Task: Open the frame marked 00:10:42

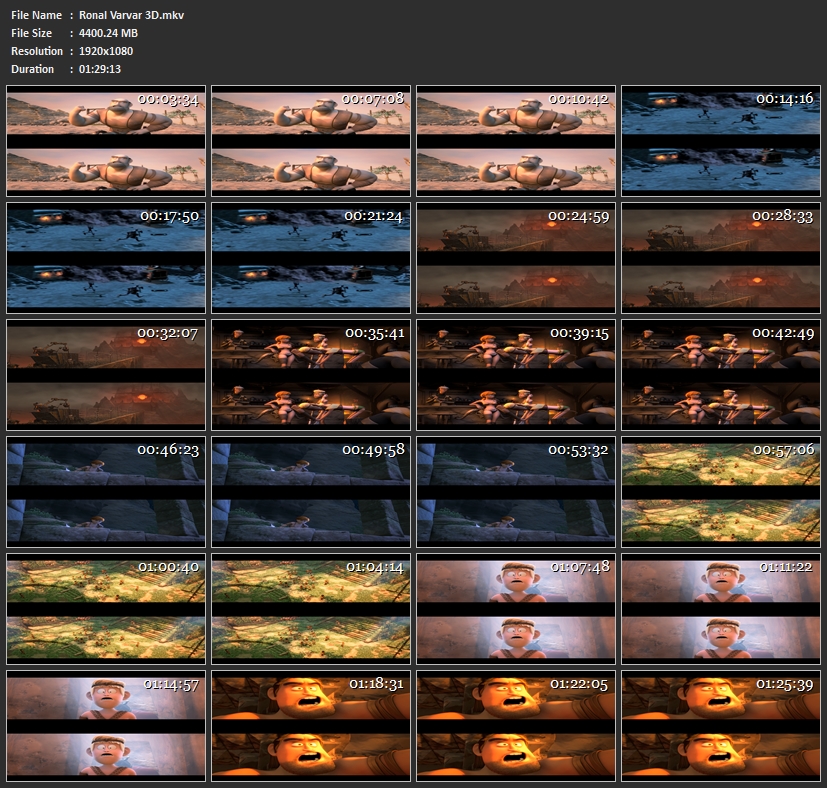Action: point(516,141)
